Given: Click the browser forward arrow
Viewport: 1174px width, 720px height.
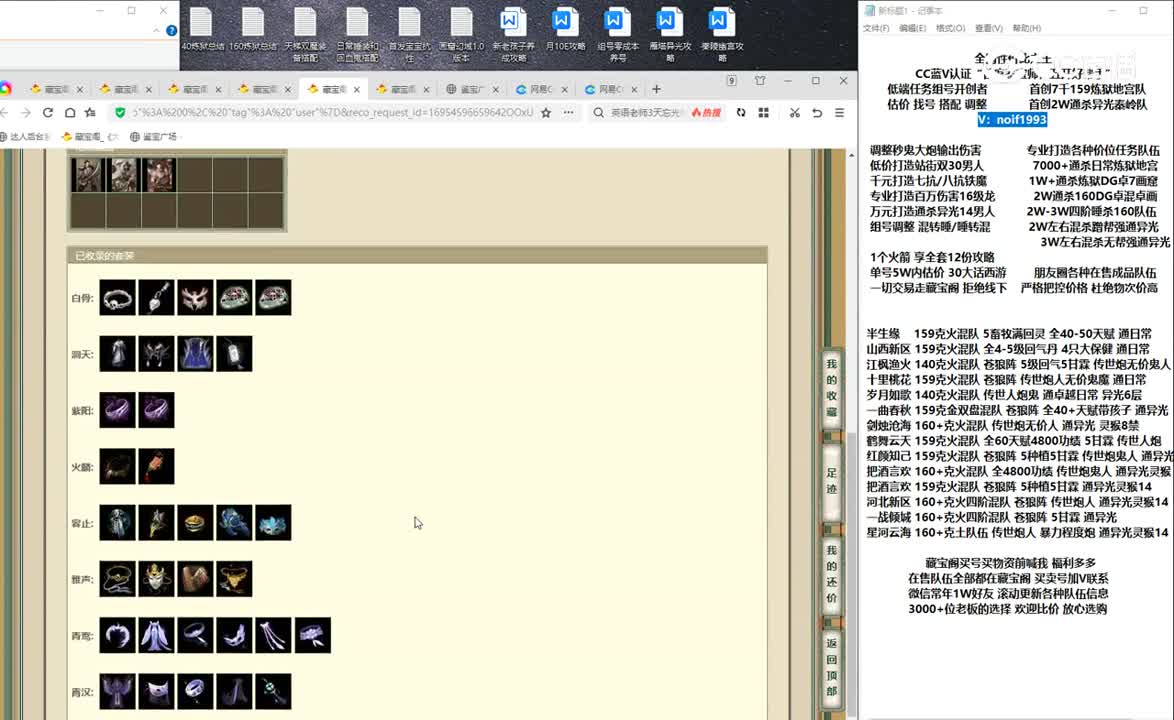Looking at the screenshot, I should pyautogui.click(x=25, y=112).
